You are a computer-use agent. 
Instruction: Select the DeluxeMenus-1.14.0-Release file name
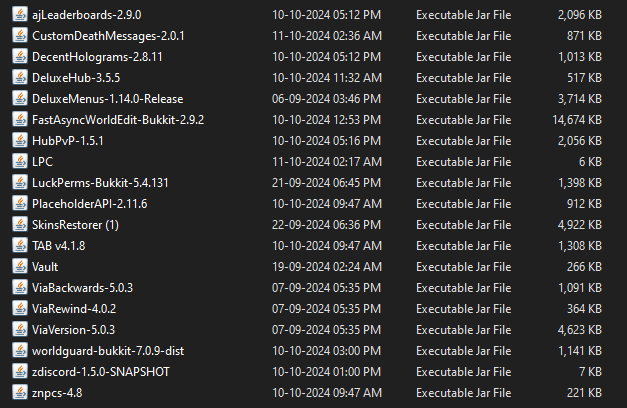point(94,99)
